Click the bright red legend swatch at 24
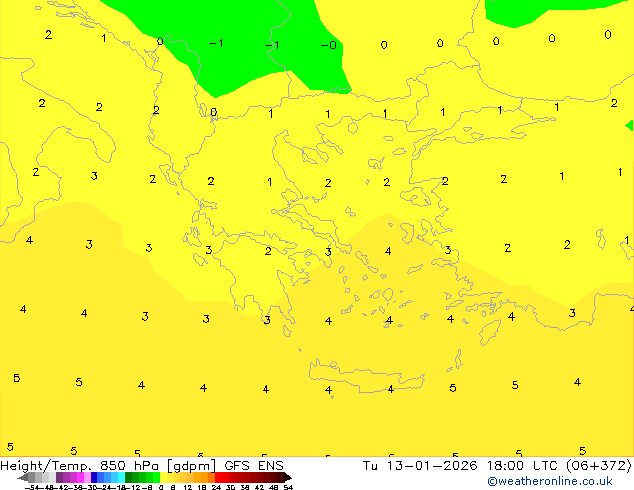The image size is (634, 490). (218, 477)
